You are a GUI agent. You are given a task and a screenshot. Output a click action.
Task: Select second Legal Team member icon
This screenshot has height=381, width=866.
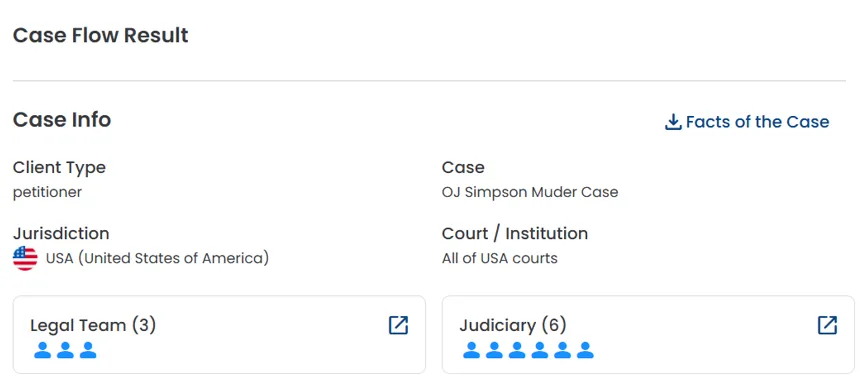[65, 350]
